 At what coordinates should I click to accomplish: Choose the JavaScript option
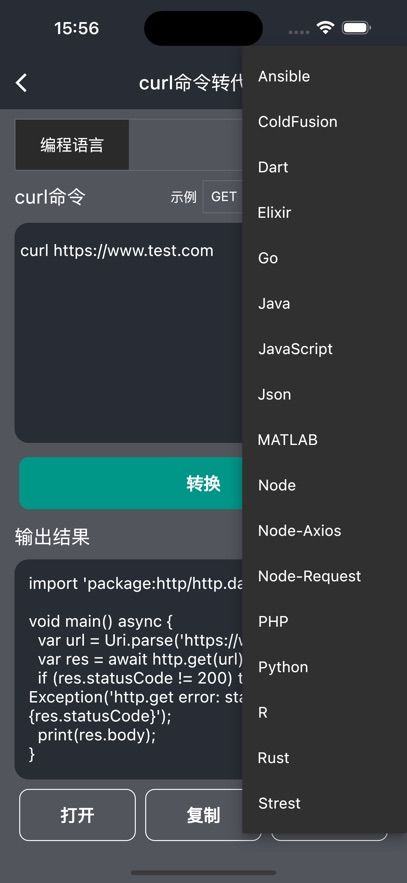coord(325,349)
